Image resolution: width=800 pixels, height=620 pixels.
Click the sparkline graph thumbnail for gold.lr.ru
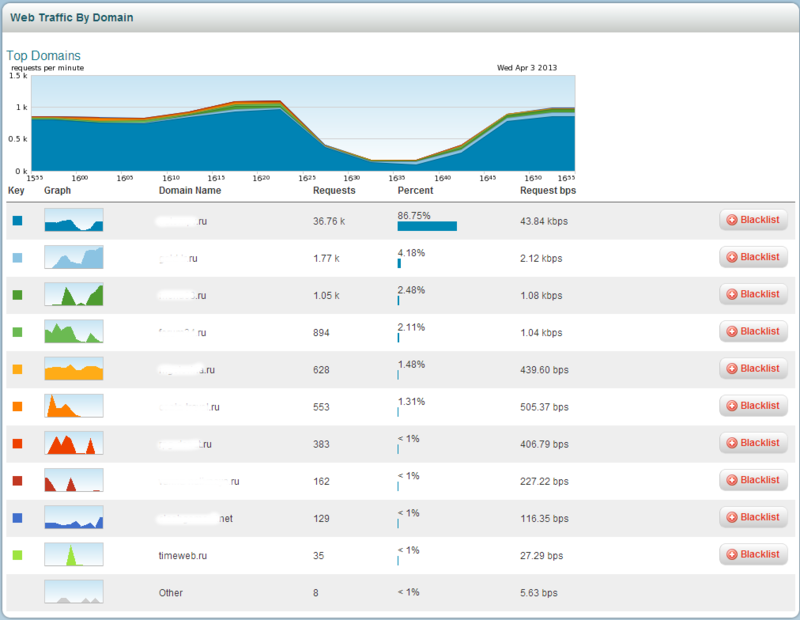[x=73, y=257]
